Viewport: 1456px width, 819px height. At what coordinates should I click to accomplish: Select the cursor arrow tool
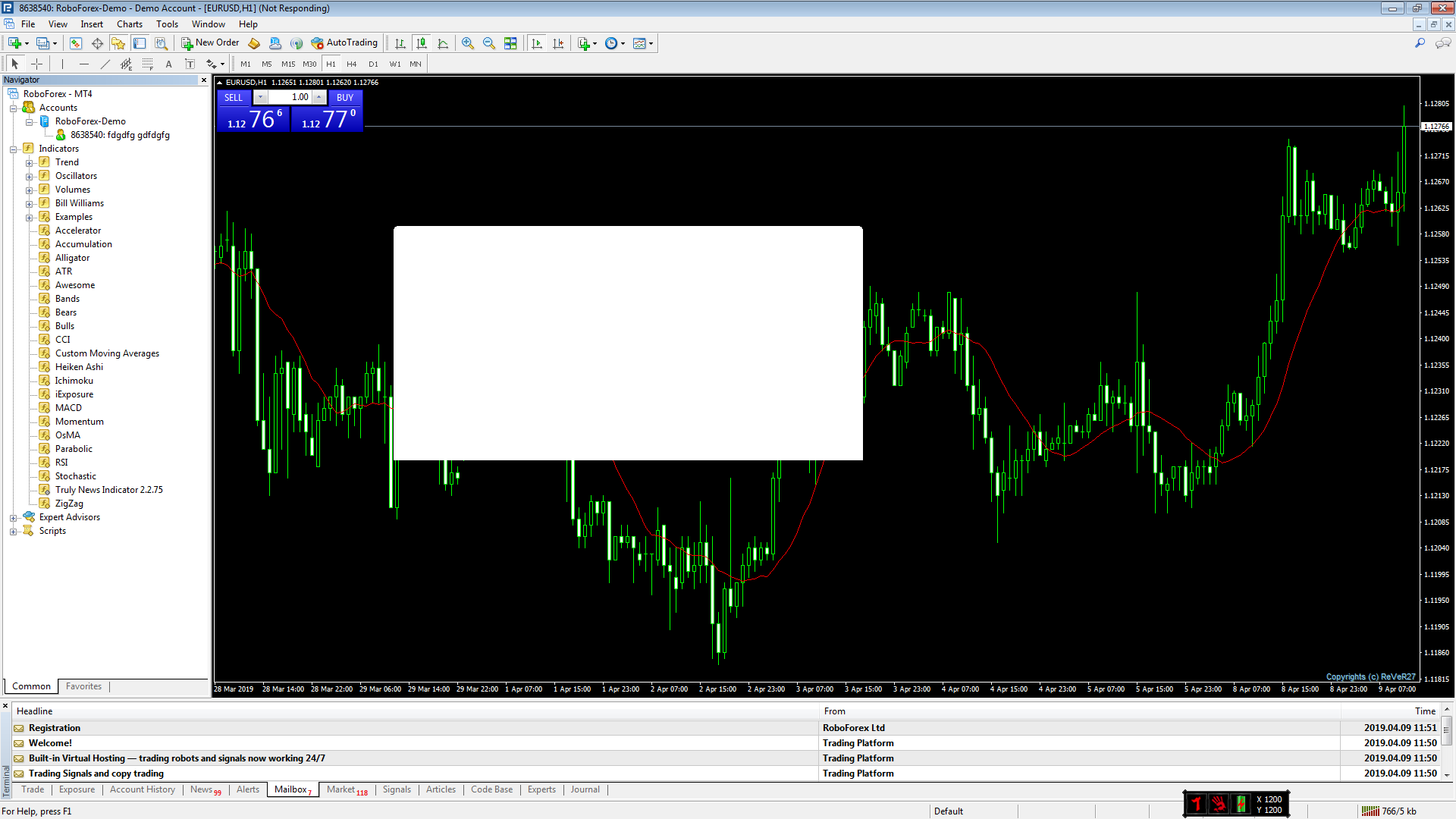tap(14, 64)
